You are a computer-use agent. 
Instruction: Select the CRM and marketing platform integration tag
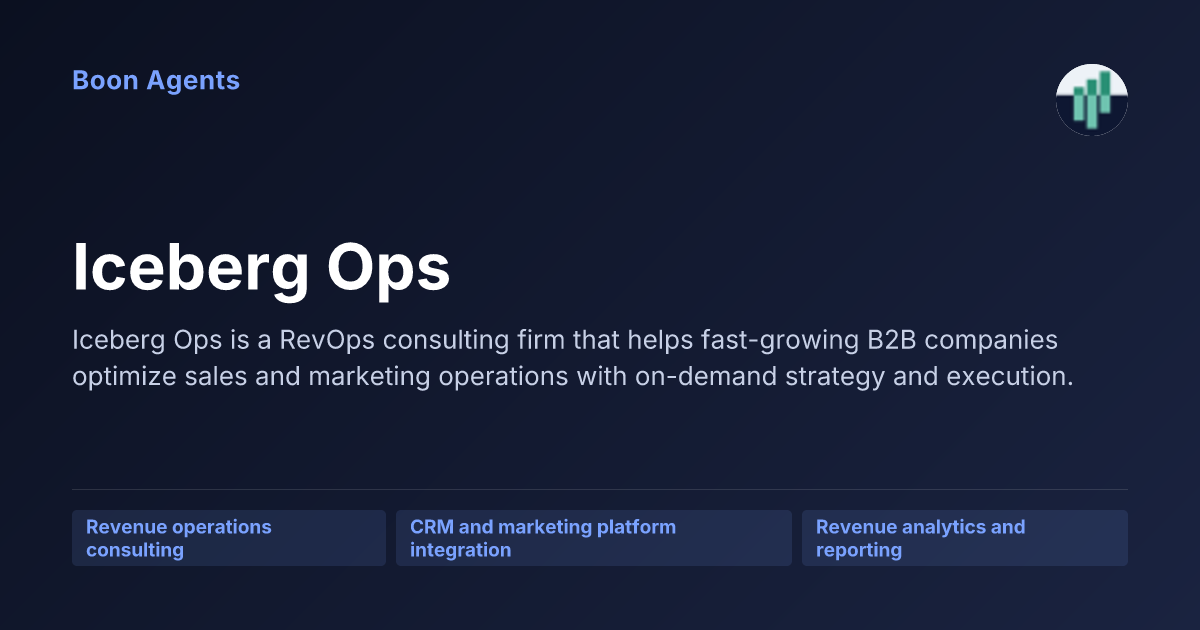(594, 538)
